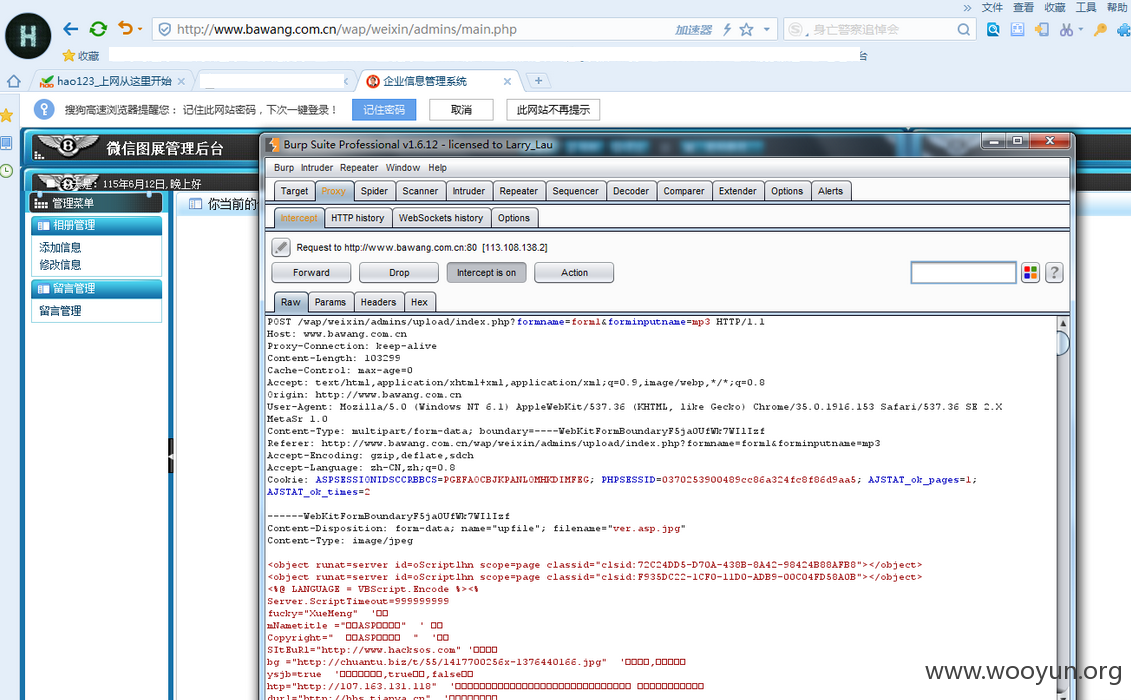
Task: Click the browser home icon
Action: click(x=13, y=81)
